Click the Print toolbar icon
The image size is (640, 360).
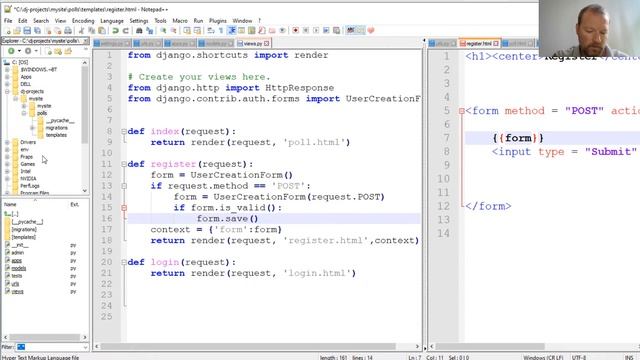[68, 31]
